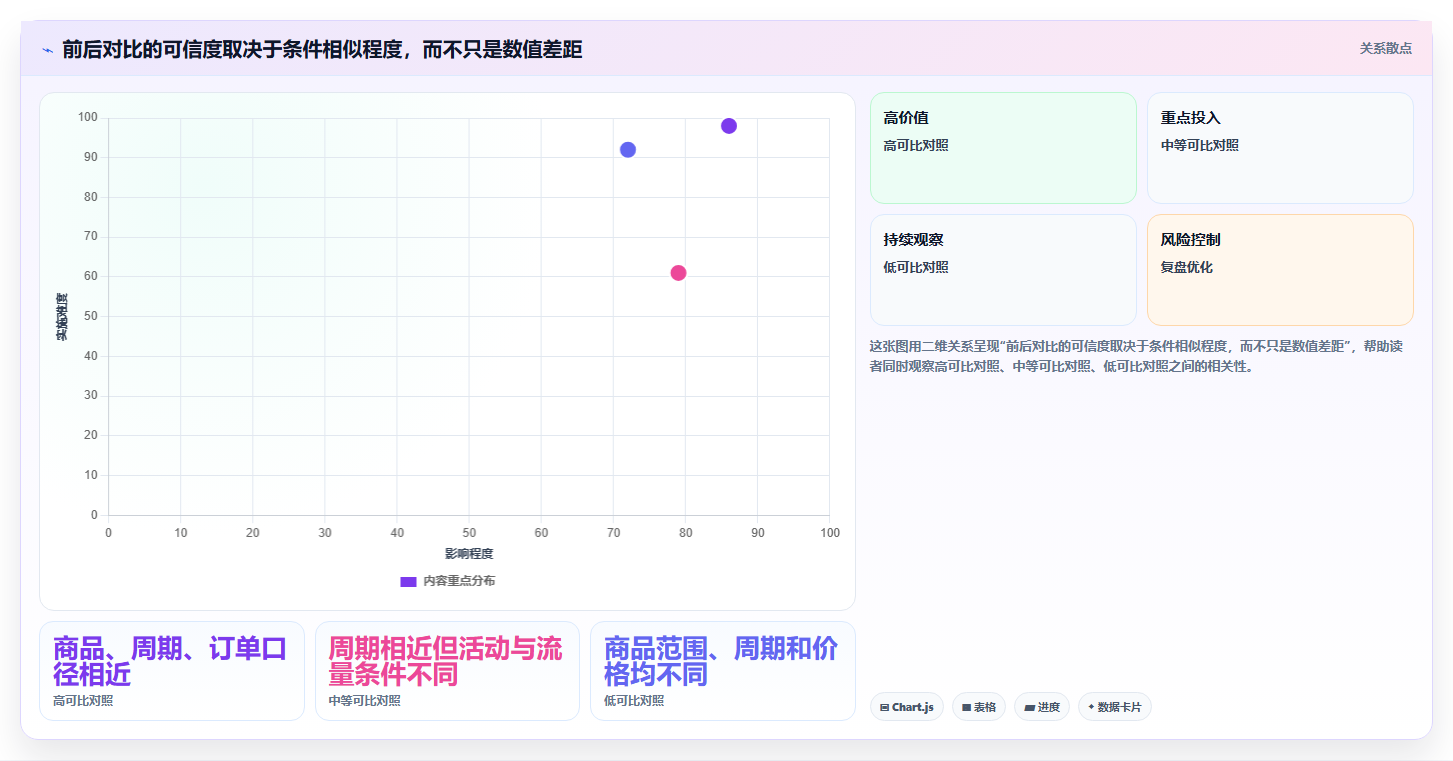Click the lightning icon before the title
Screen dimensions: 1453x761
coord(48,50)
